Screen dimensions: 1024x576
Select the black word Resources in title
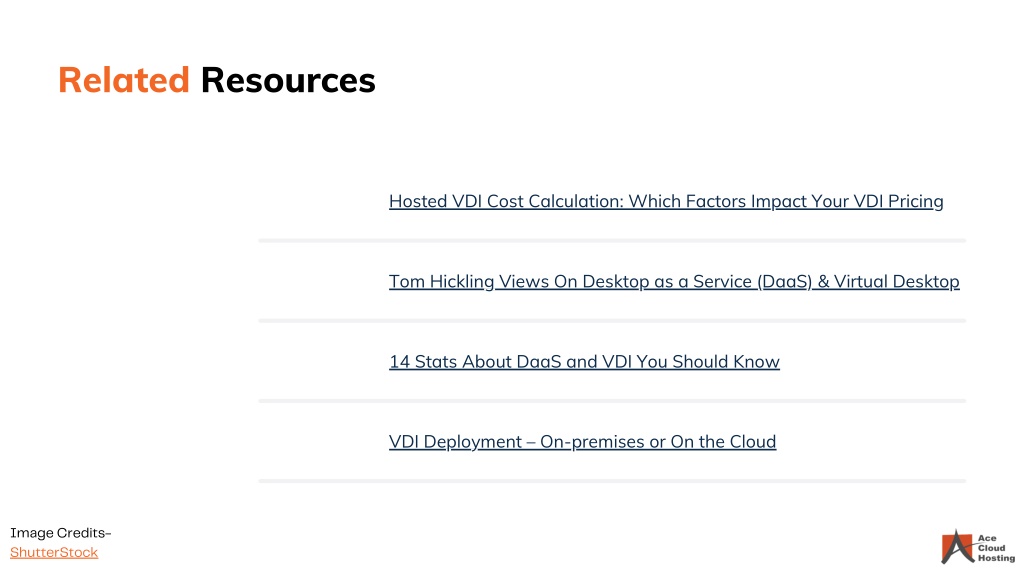(x=288, y=80)
